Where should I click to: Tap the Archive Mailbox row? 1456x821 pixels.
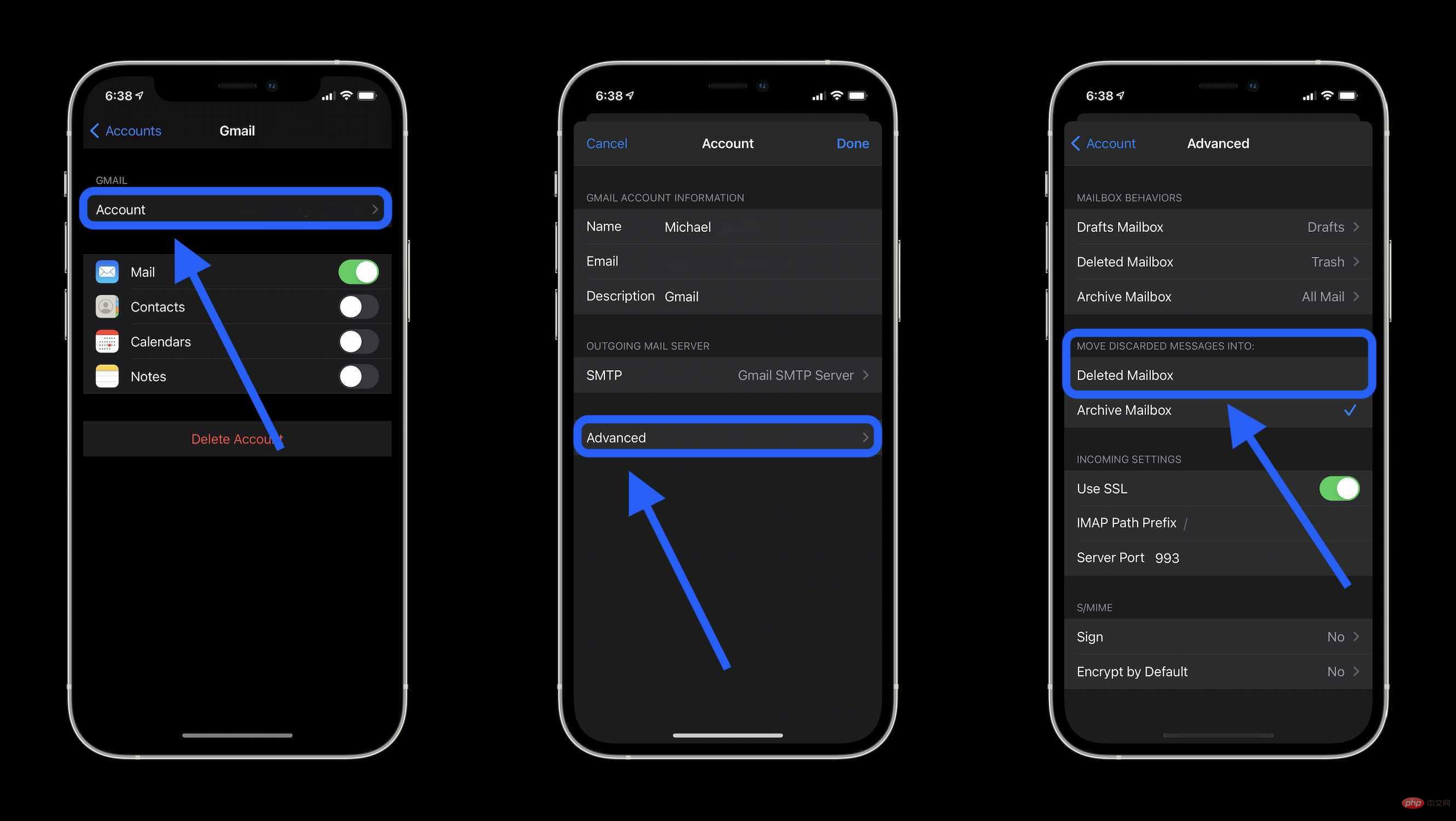pos(1217,410)
